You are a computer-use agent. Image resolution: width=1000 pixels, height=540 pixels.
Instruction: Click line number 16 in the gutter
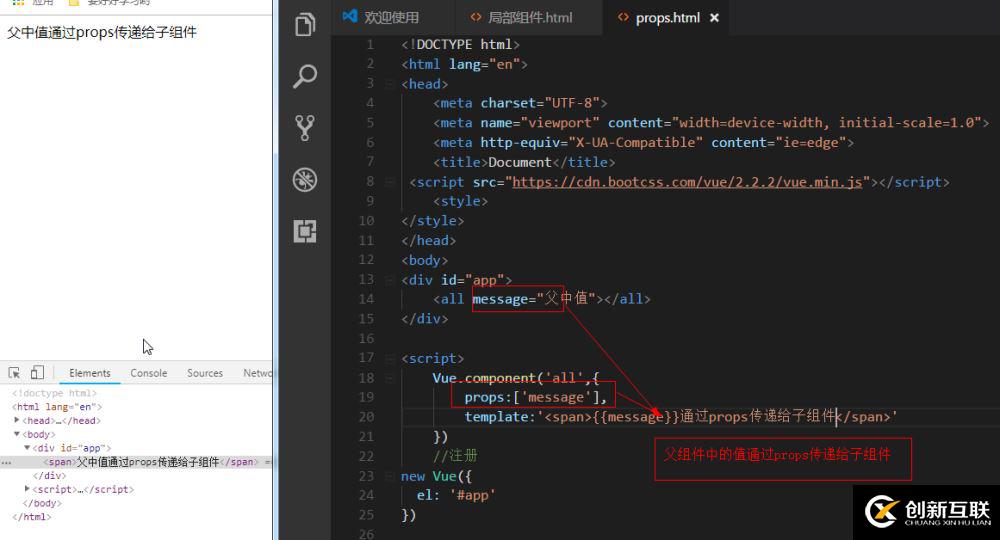(366, 339)
